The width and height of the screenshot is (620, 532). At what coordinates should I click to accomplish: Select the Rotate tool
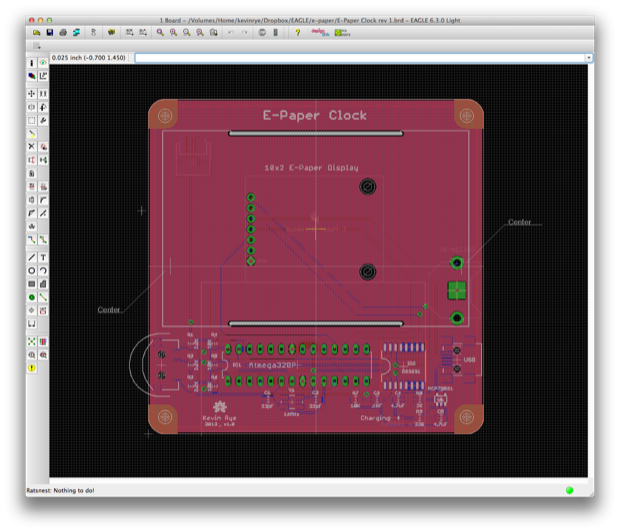tap(43, 107)
